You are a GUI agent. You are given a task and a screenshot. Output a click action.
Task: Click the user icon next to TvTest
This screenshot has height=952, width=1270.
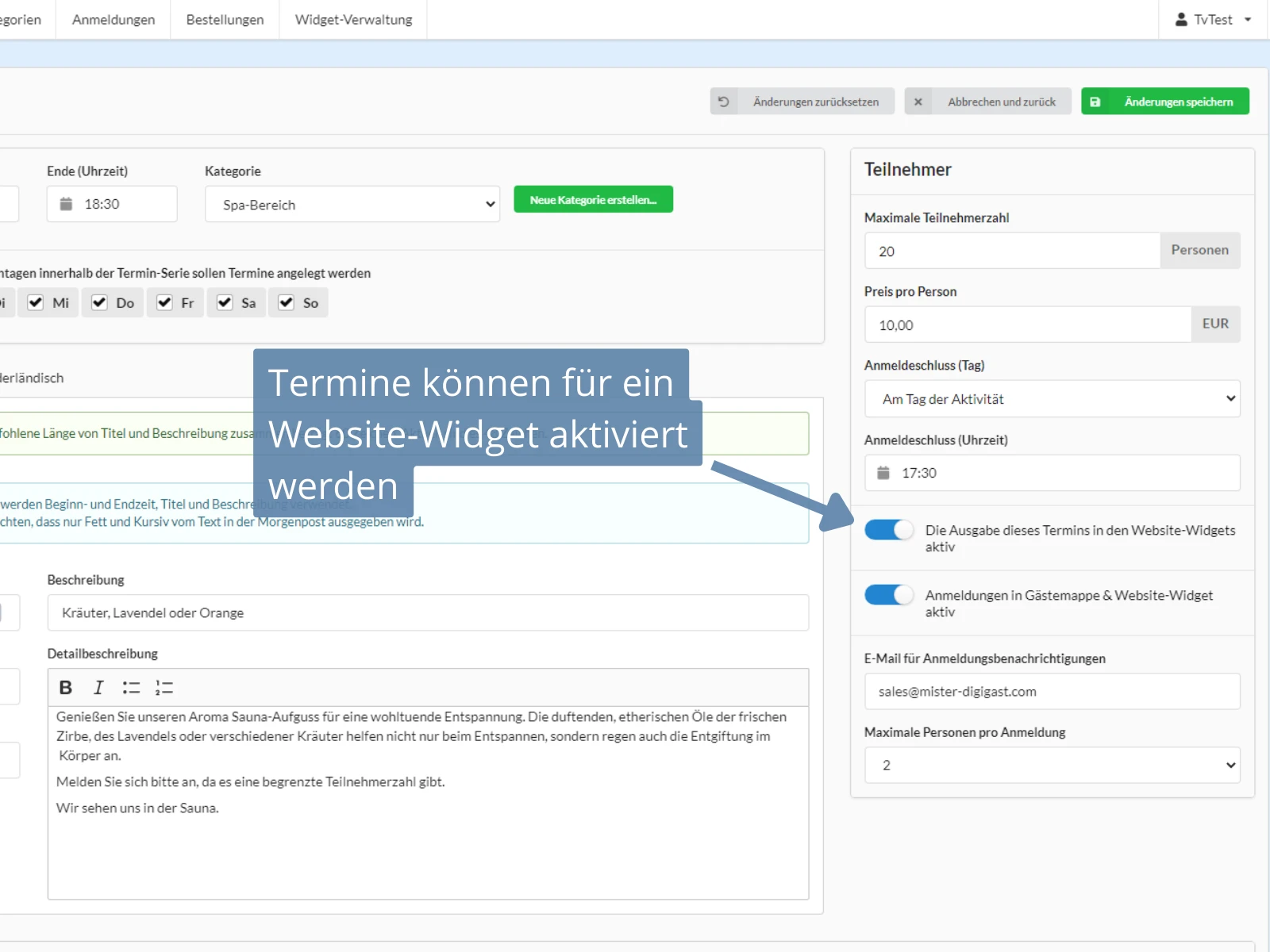click(x=1182, y=19)
